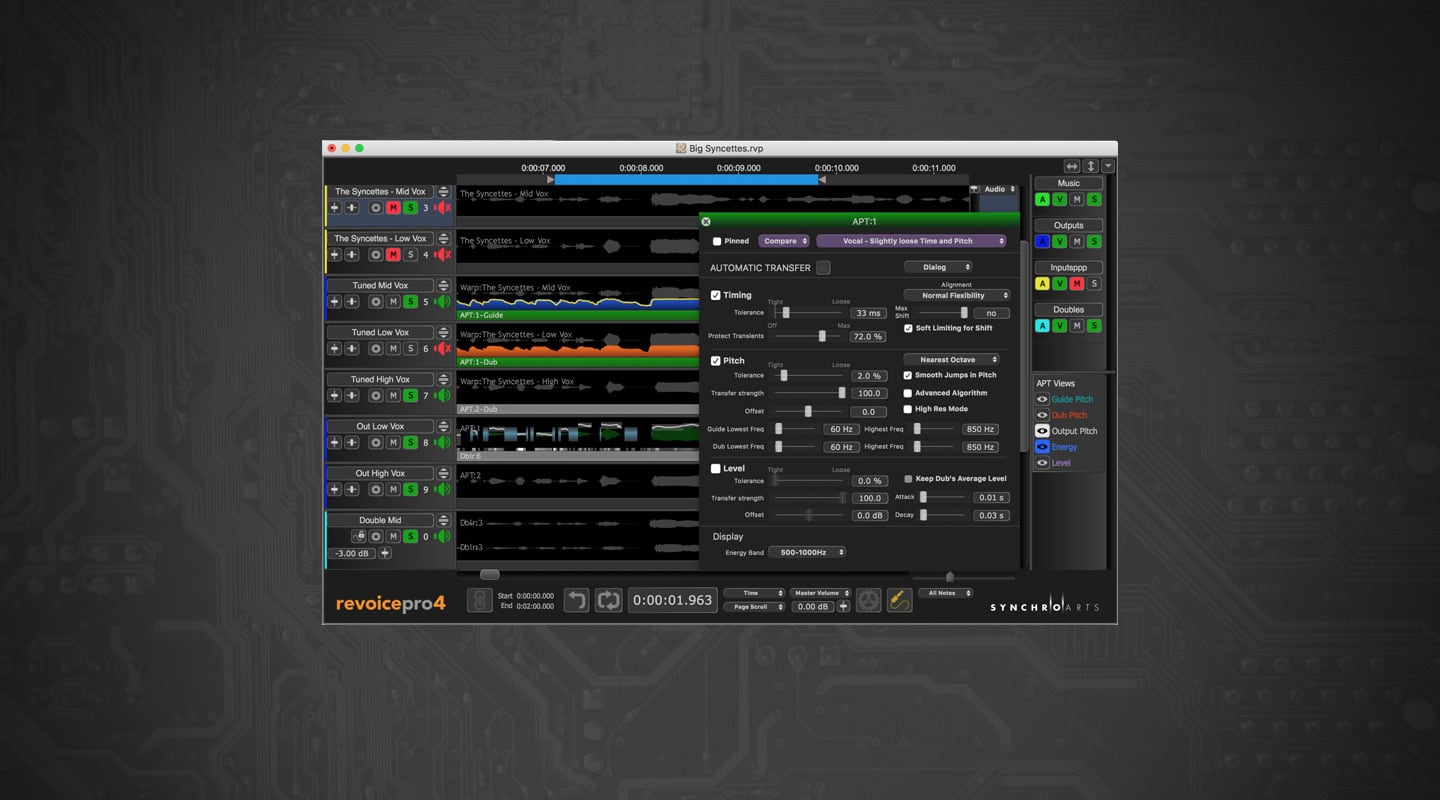Solo The Syncettes - Low Vox track
The image size is (1440, 800).
pos(410,255)
